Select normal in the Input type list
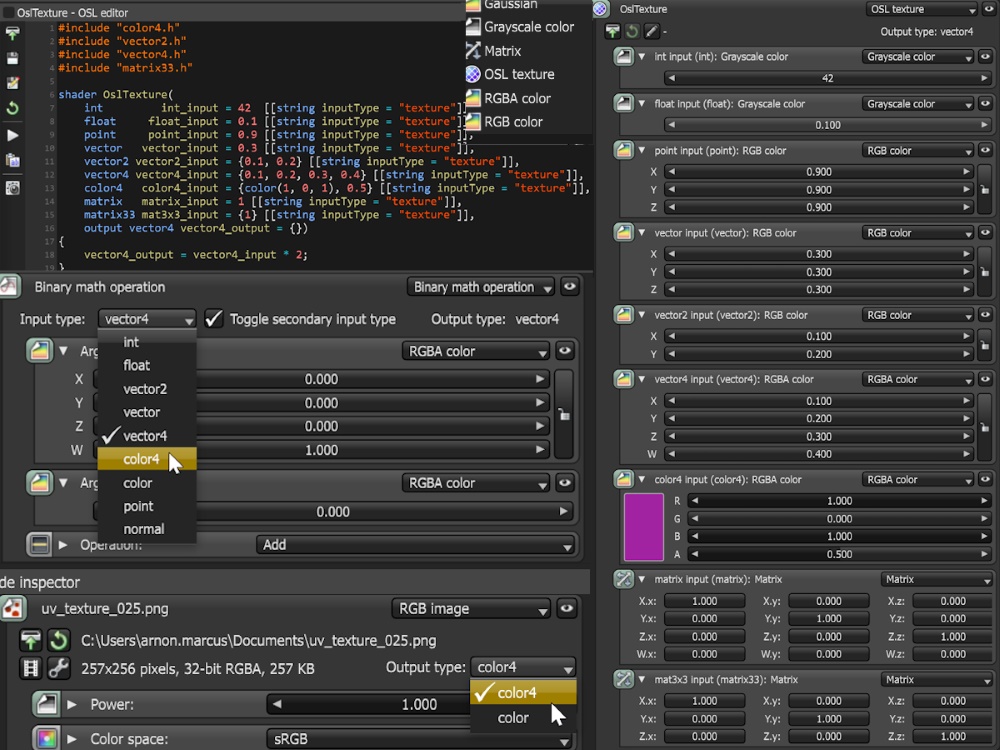Screen dimensions: 1000x750 [x=147, y=529]
